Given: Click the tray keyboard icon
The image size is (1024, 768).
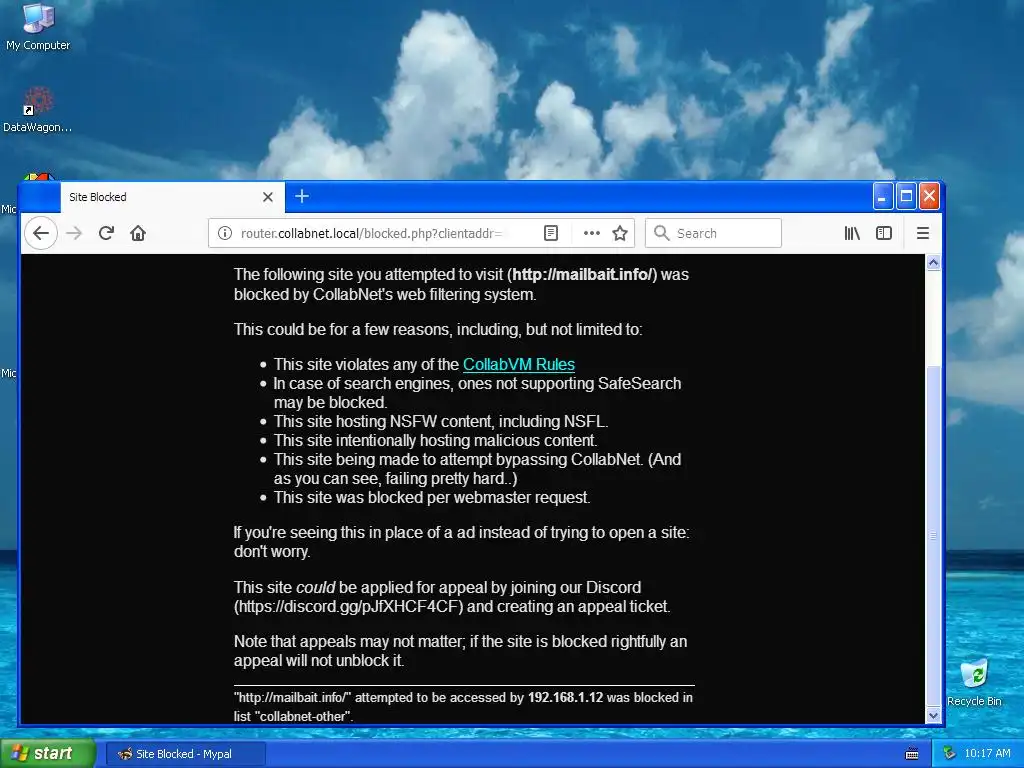Looking at the screenshot, I should [912, 754].
